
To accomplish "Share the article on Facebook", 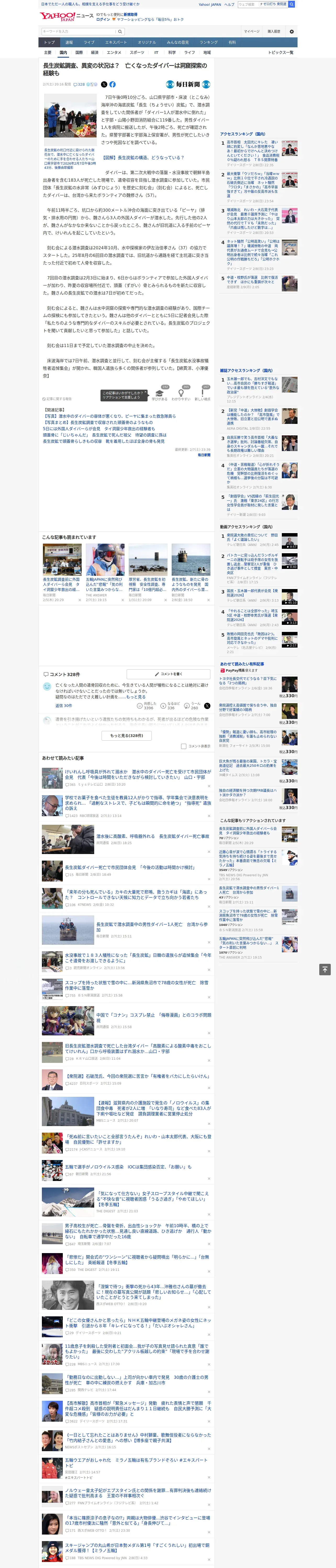I will point(112,85).
